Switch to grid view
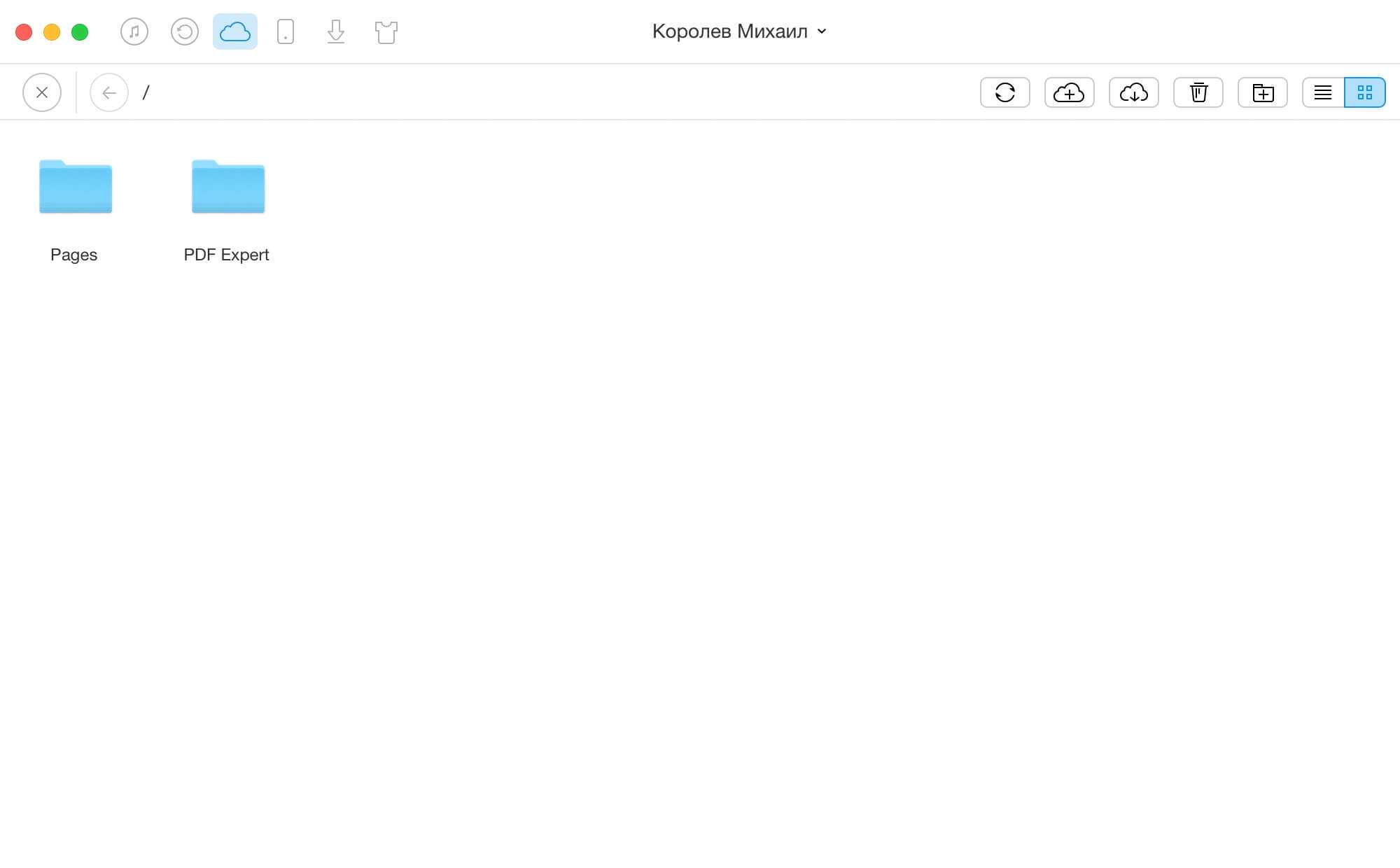Screen dimensions: 1400x868 tap(1364, 92)
